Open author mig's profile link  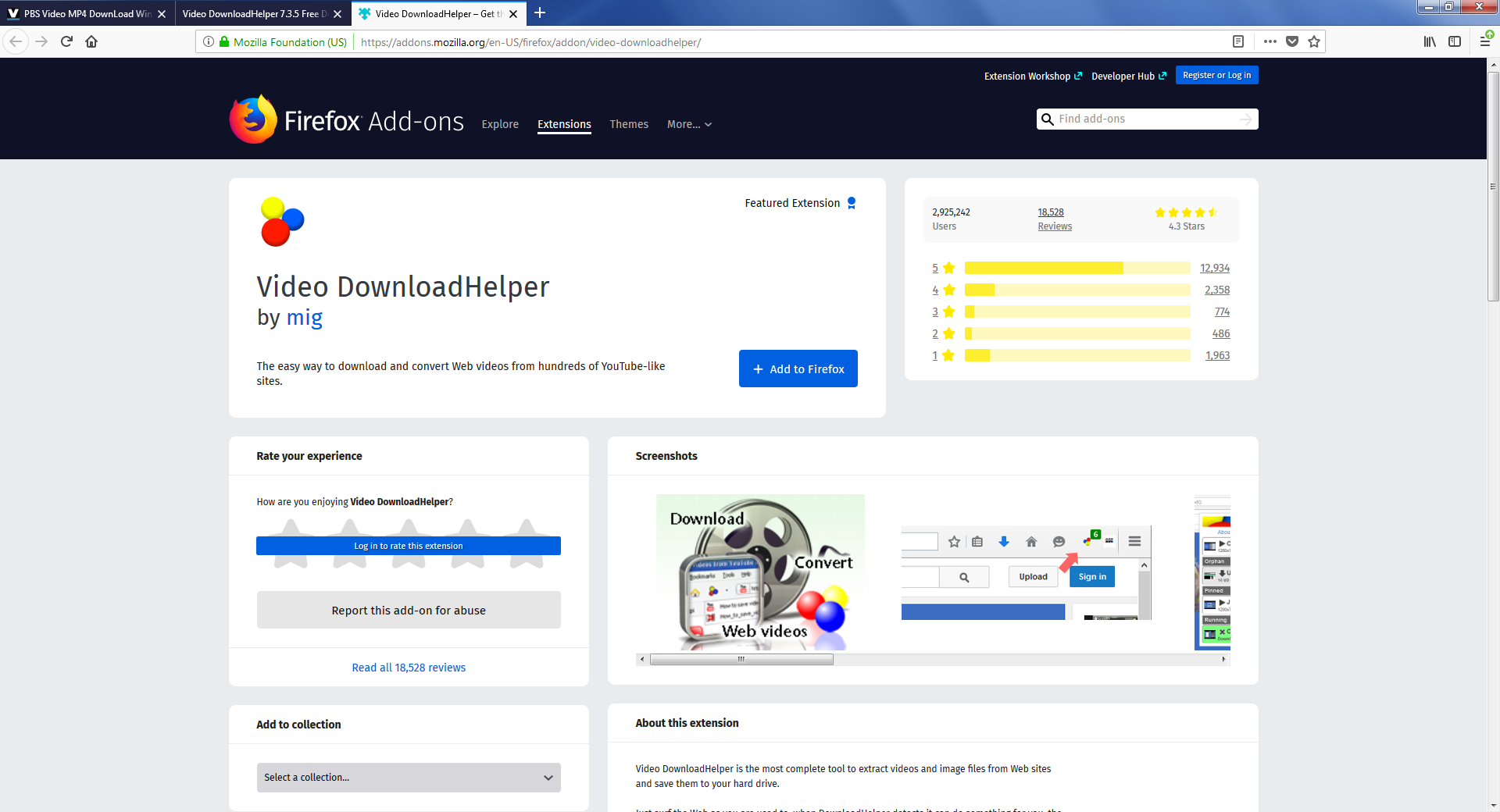(305, 318)
